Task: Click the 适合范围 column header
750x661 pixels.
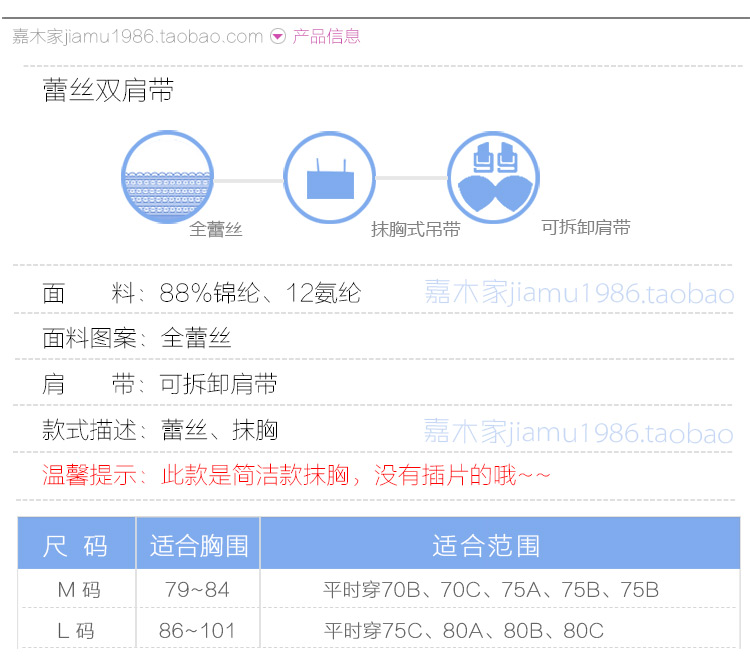Action: (x=486, y=545)
